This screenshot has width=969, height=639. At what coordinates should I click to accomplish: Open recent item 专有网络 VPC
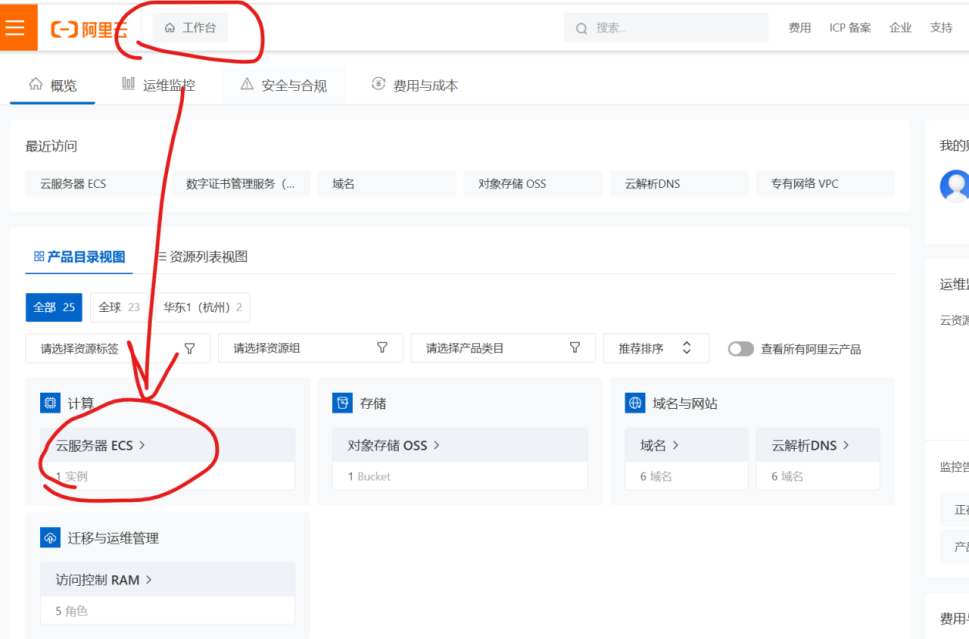pos(825,184)
